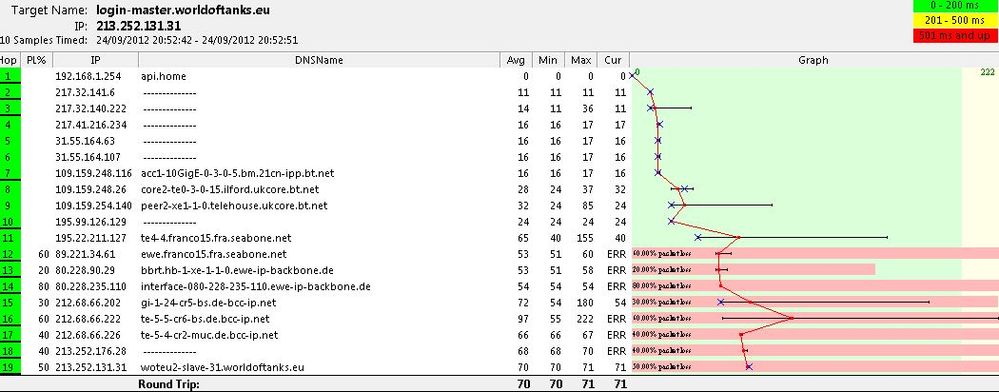Click the Graph column header
The width and height of the screenshot is (999, 392).
click(x=814, y=61)
